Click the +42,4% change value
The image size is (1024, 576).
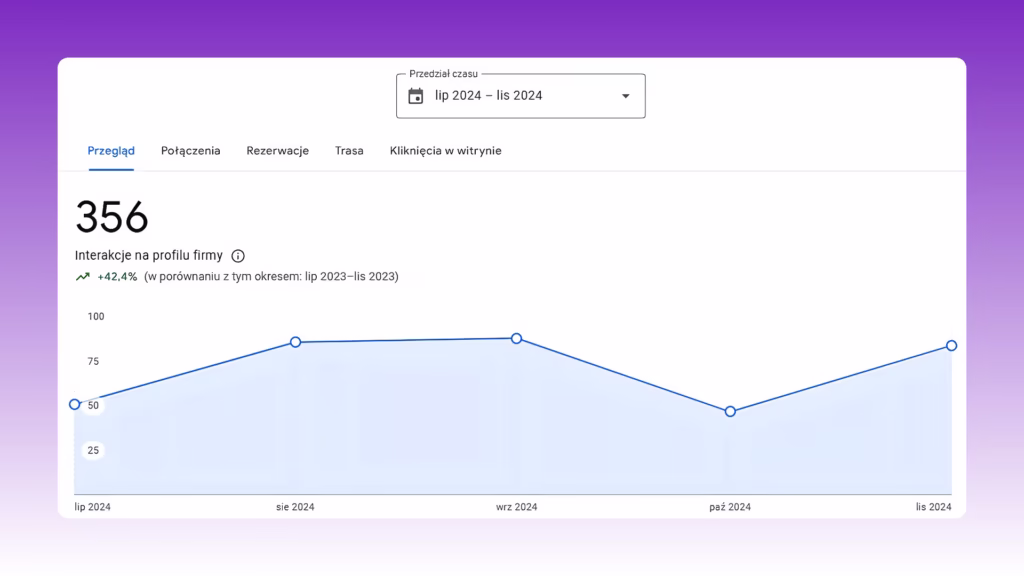tap(117, 277)
